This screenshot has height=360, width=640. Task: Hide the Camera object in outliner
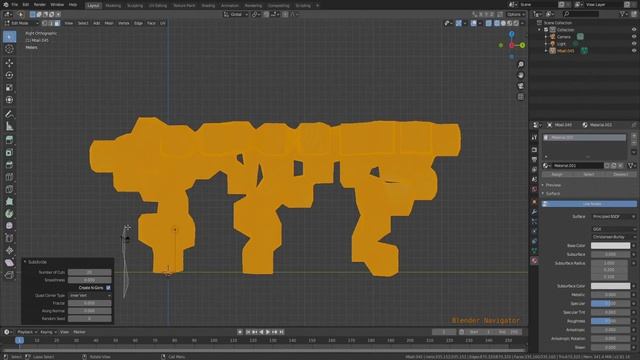[x=634, y=37]
